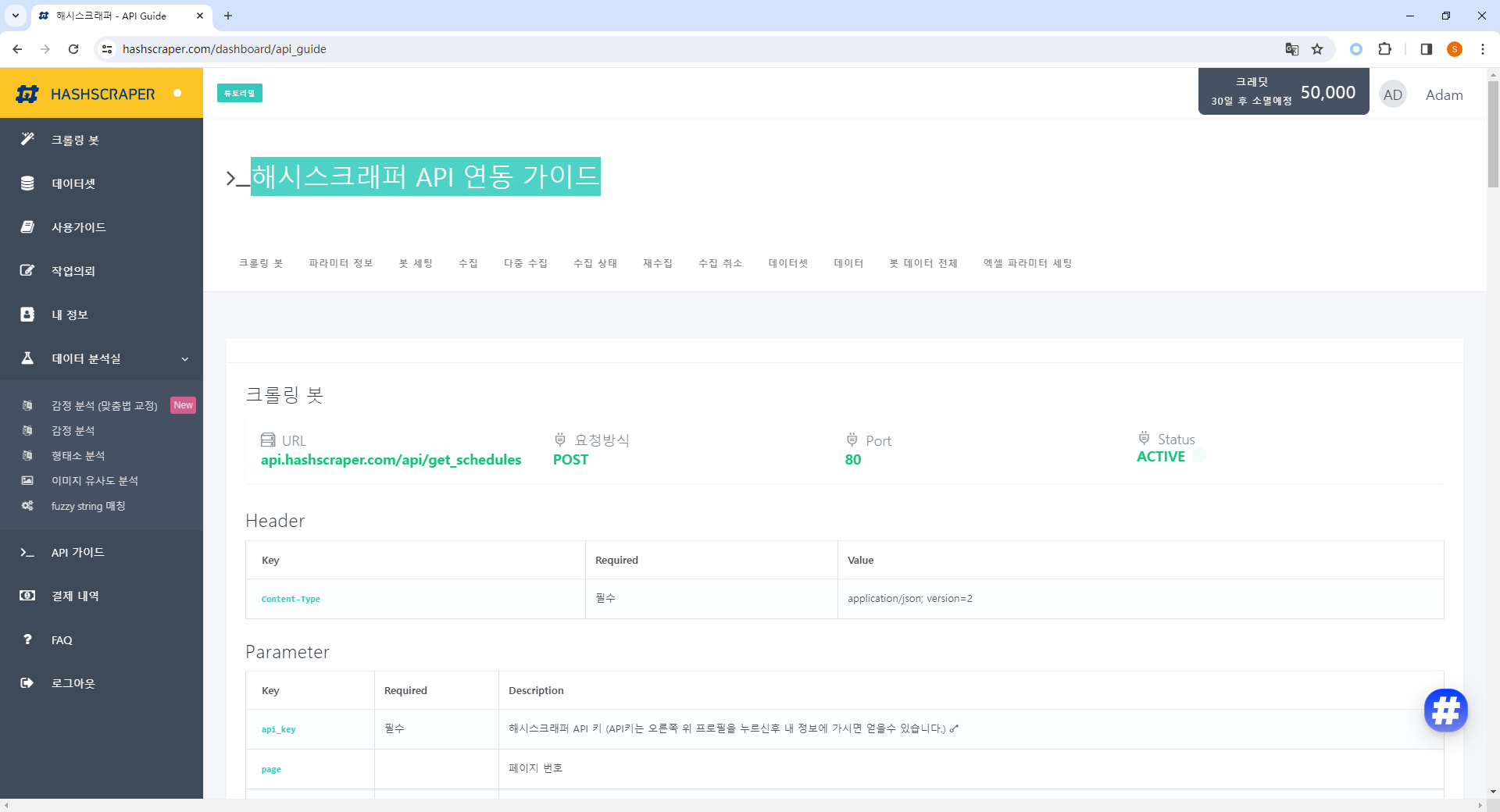Image resolution: width=1500 pixels, height=812 pixels.
Task: Reload the page
Action: (73, 49)
